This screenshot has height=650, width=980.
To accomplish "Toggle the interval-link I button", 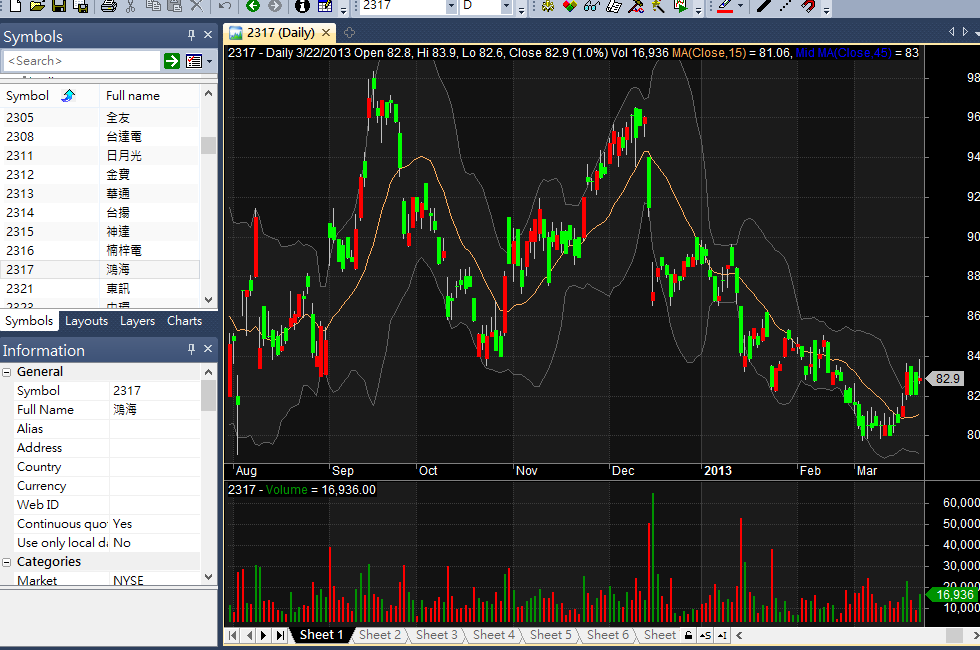I will coord(722,635).
